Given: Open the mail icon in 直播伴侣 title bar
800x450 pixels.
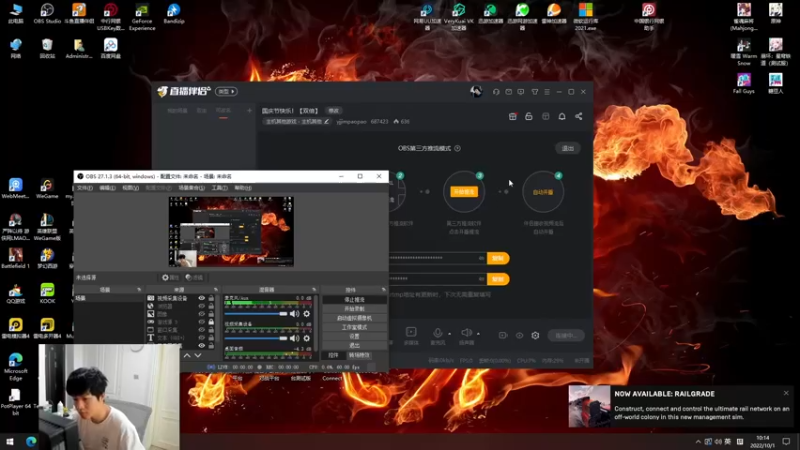Looking at the screenshot, I should click(509, 92).
